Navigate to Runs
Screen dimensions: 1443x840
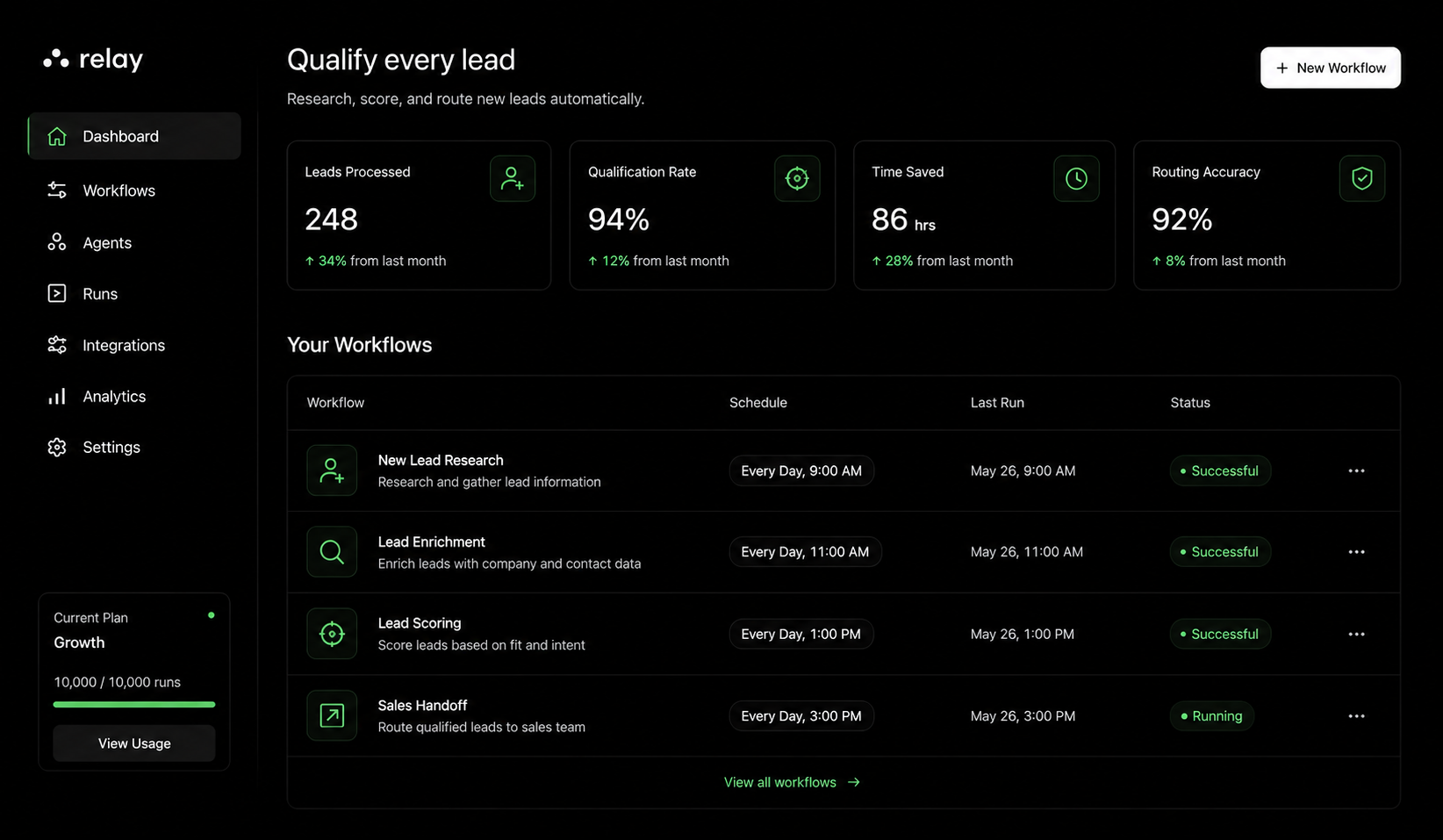click(100, 294)
